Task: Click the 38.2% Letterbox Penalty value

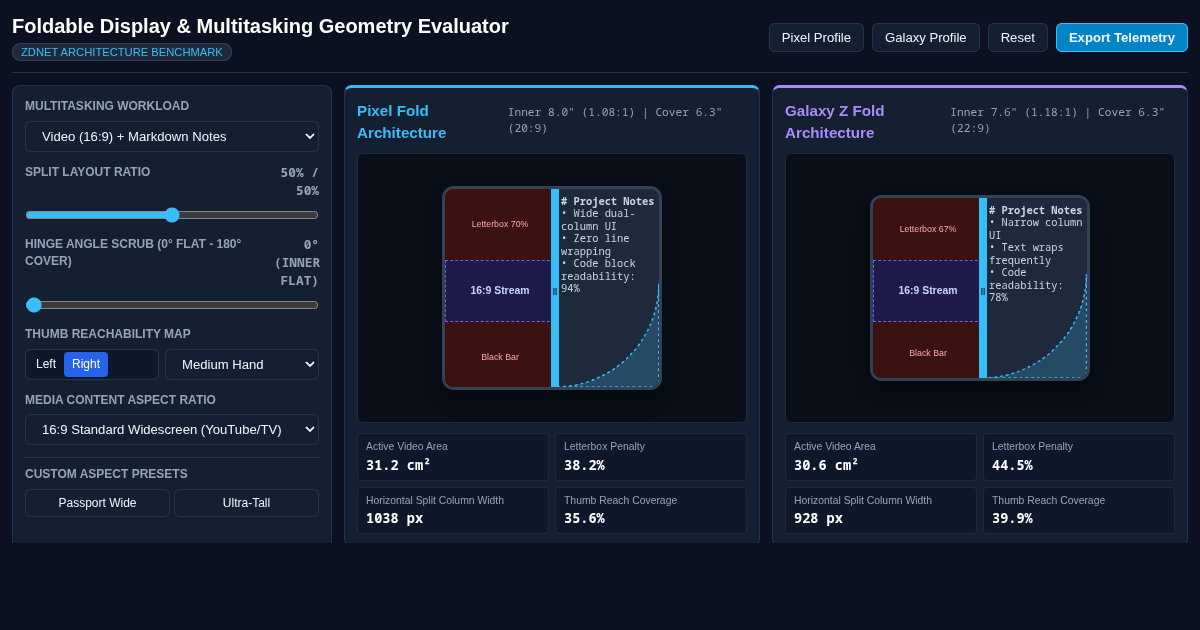Action: (584, 465)
